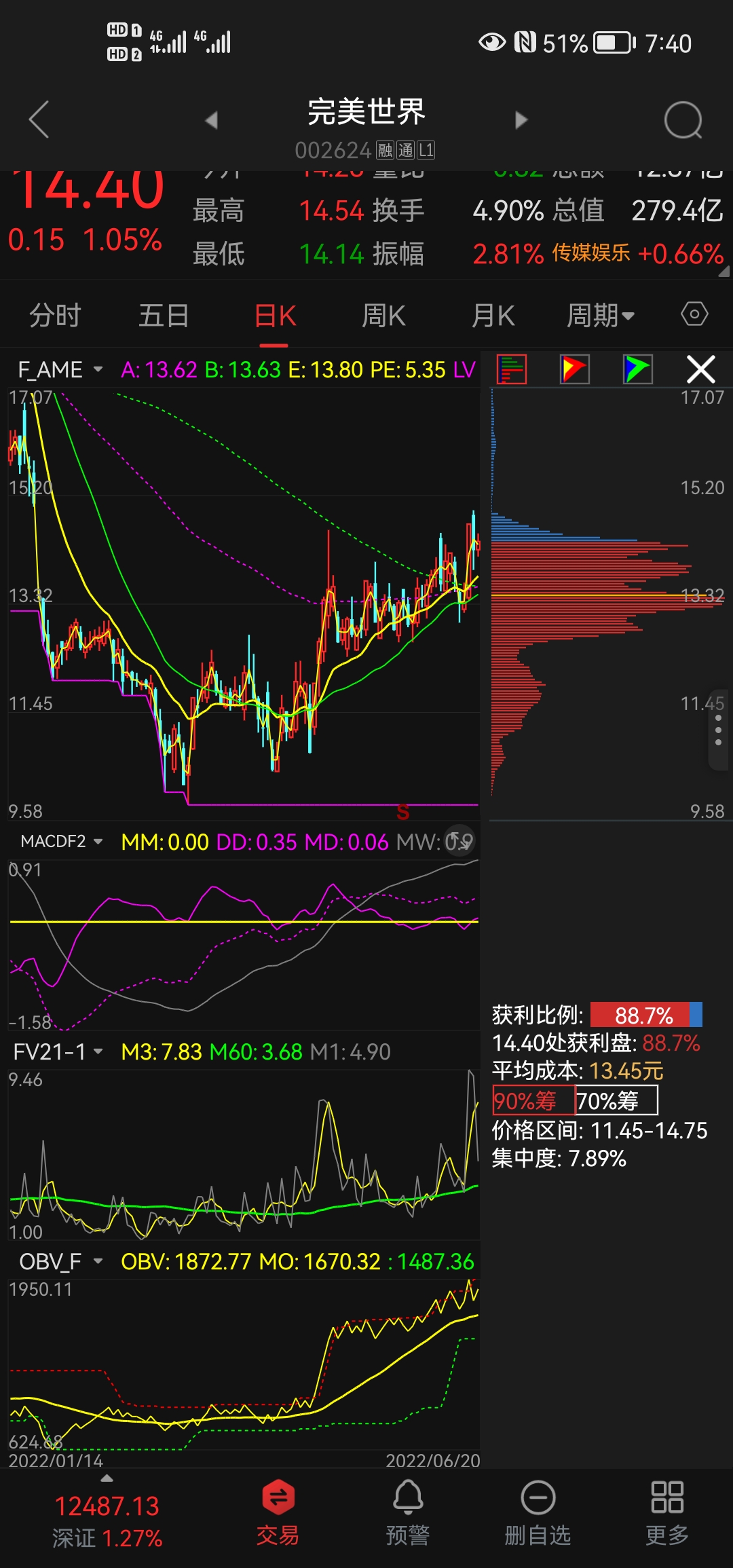Tap the 14.40处获利盘 88.7% line
This screenshot has width=733, height=1568.
[596, 1043]
